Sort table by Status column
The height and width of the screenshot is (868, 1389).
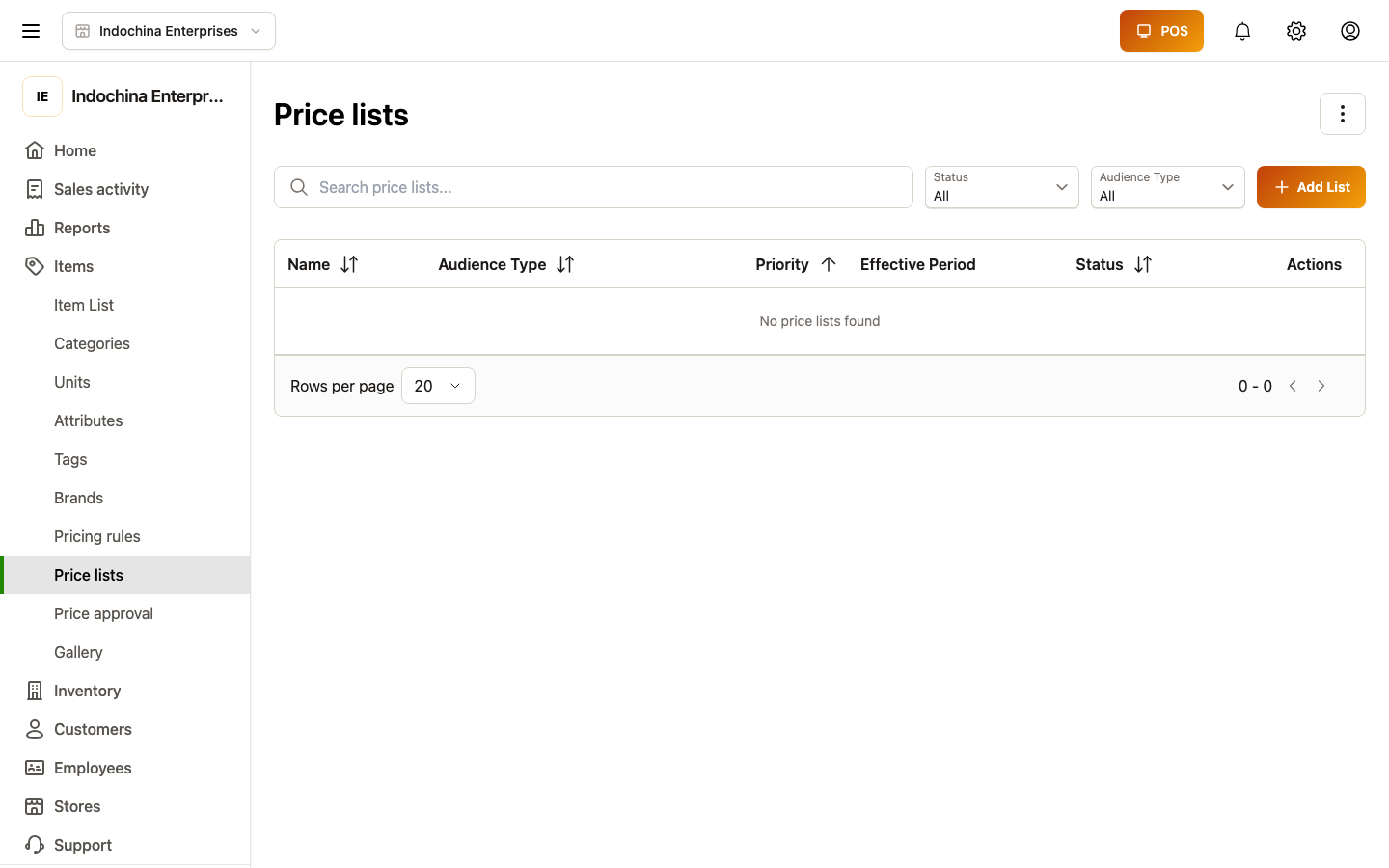pyautogui.click(x=1143, y=264)
